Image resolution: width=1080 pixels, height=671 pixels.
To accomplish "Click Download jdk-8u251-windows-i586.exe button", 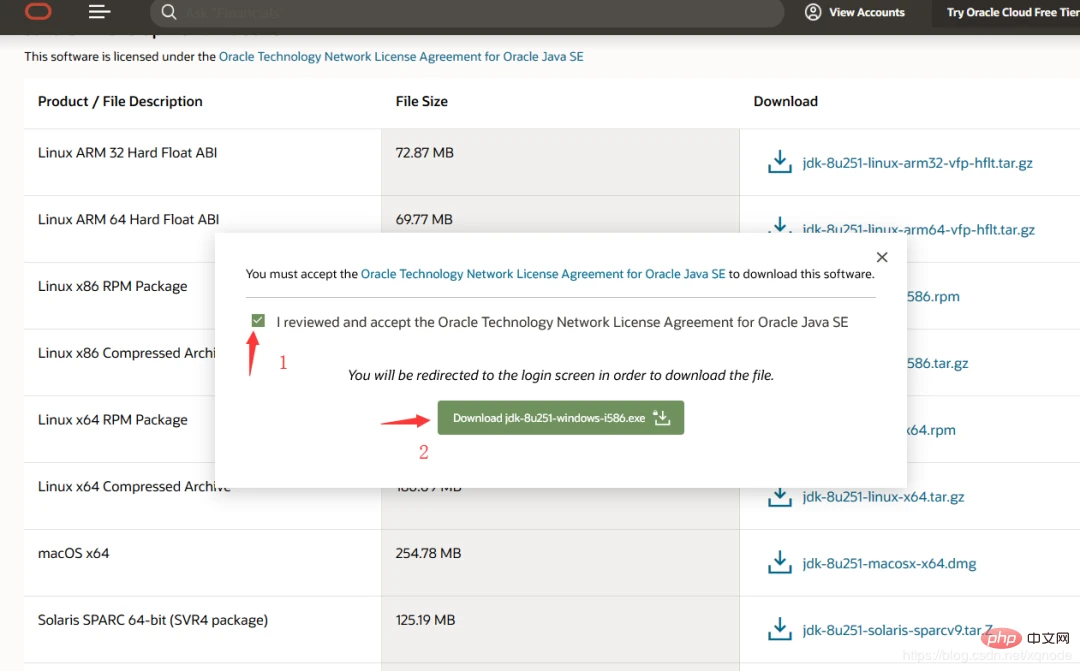I will click(560, 418).
